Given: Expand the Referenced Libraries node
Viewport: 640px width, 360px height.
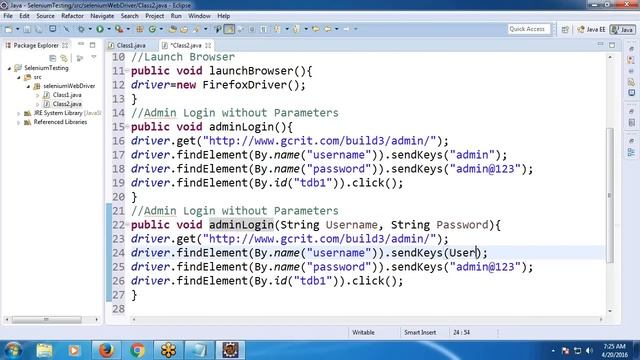Looking at the screenshot, I should [18, 122].
